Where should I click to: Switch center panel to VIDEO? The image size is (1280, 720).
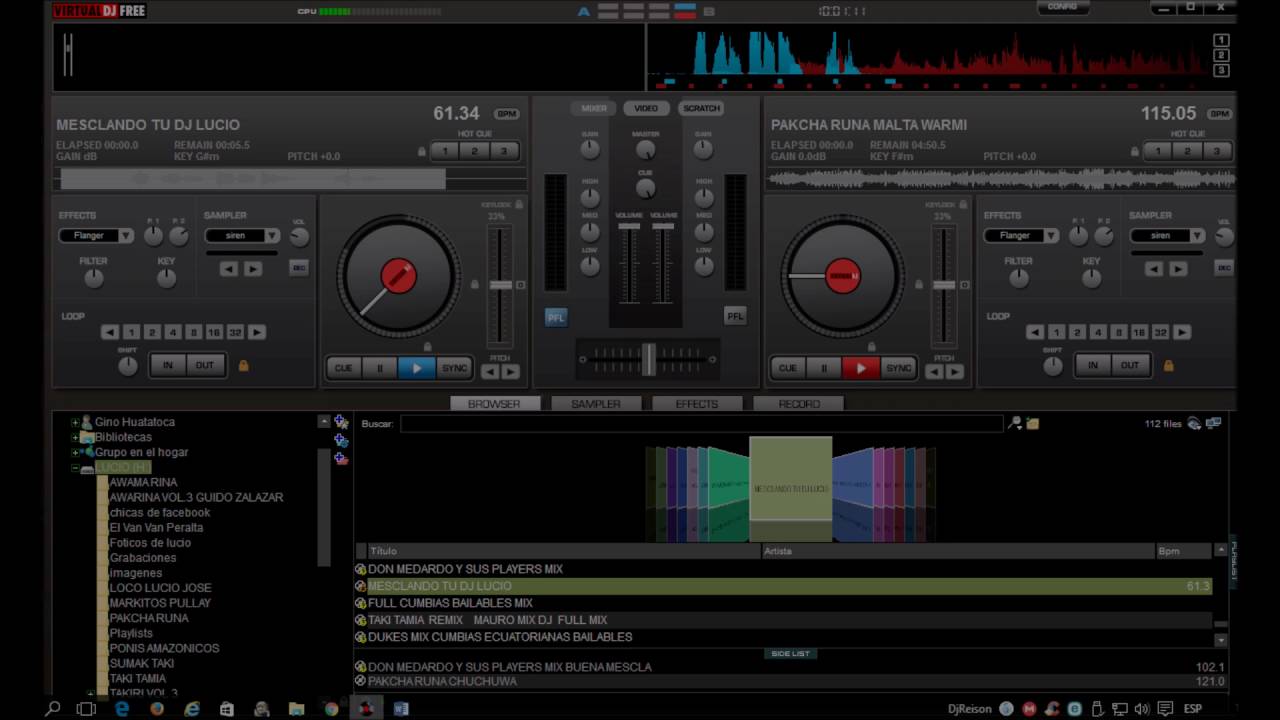(646, 108)
